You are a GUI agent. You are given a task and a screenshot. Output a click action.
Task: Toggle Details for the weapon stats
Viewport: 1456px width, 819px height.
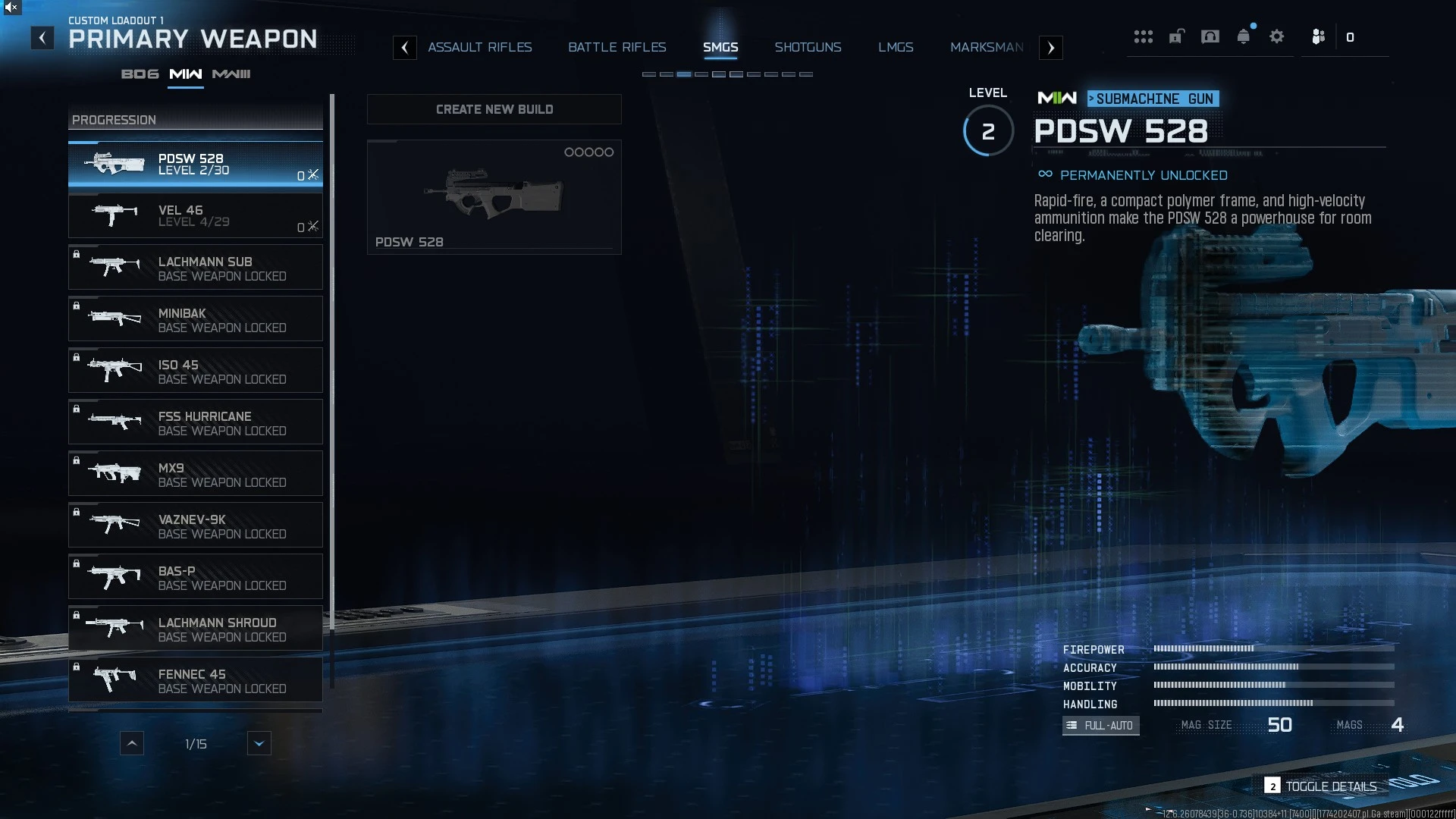pos(1320,786)
